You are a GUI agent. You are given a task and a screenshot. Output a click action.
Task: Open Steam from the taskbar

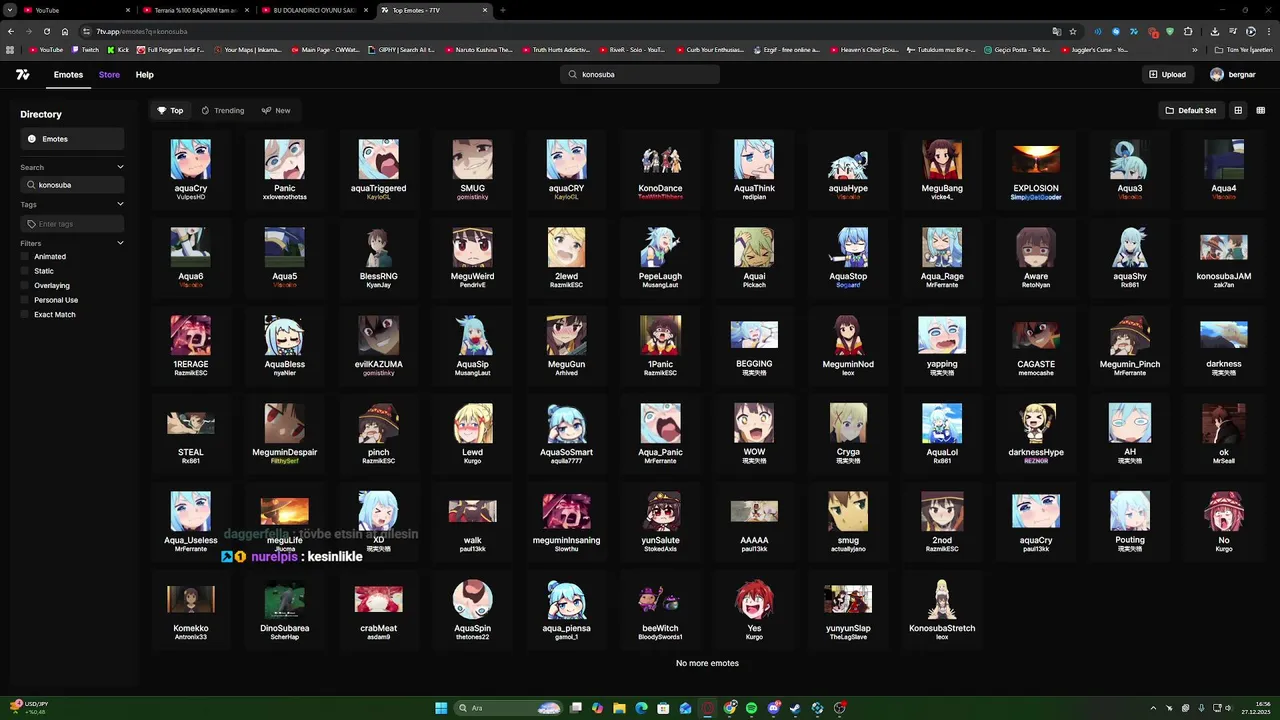coord(796,708)
